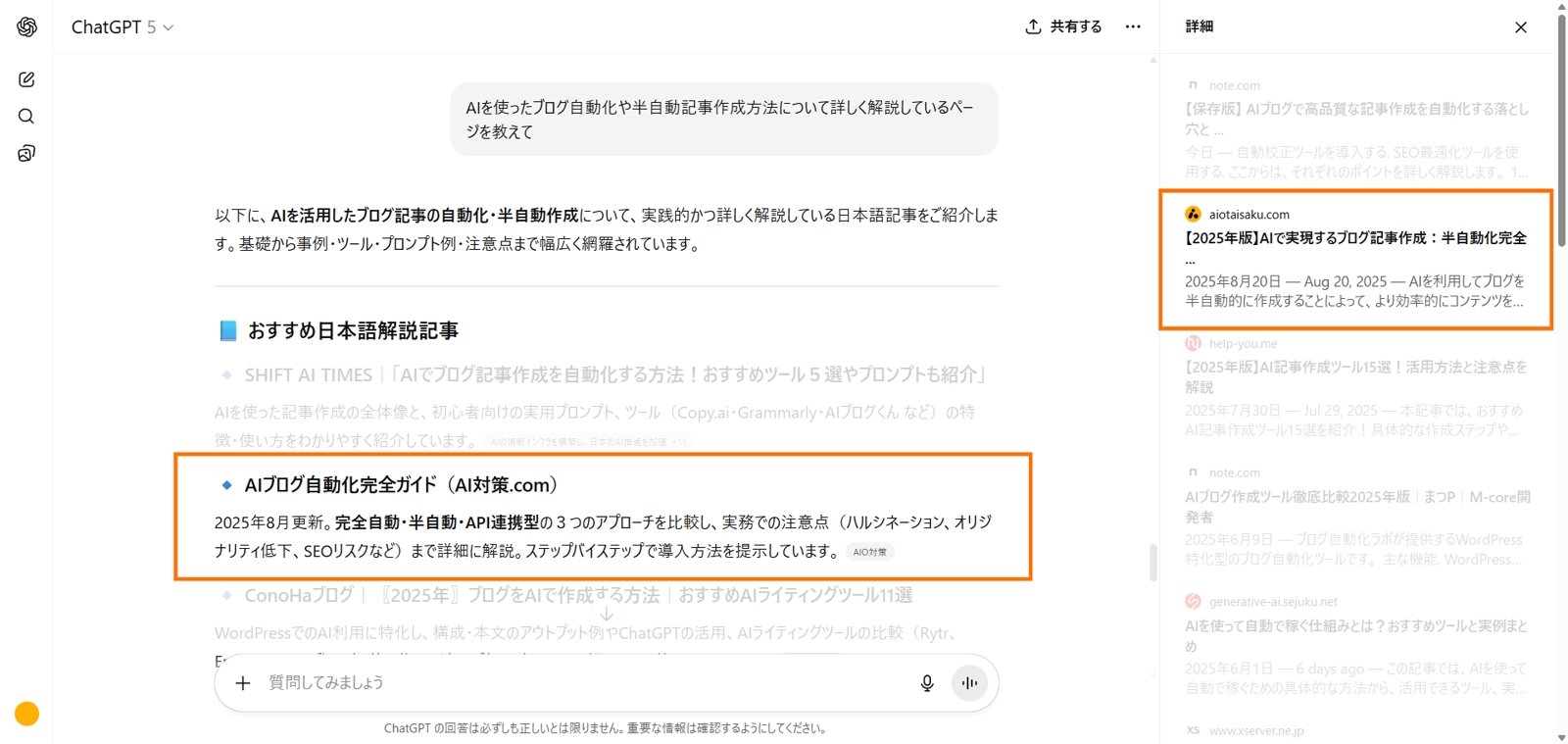Open chat search via magnifier icon
Viewport: 1568px width, 744px height.
point(26,117)
